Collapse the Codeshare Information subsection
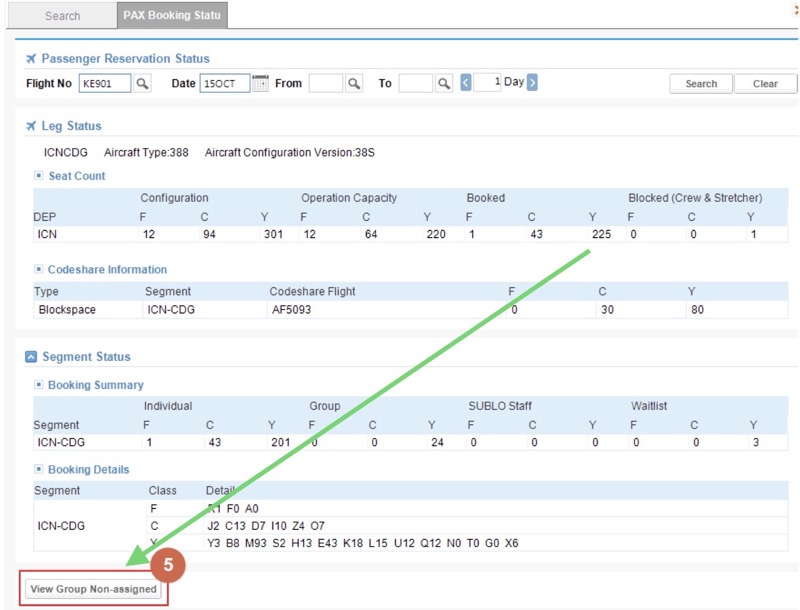 [x=39, y=270]
